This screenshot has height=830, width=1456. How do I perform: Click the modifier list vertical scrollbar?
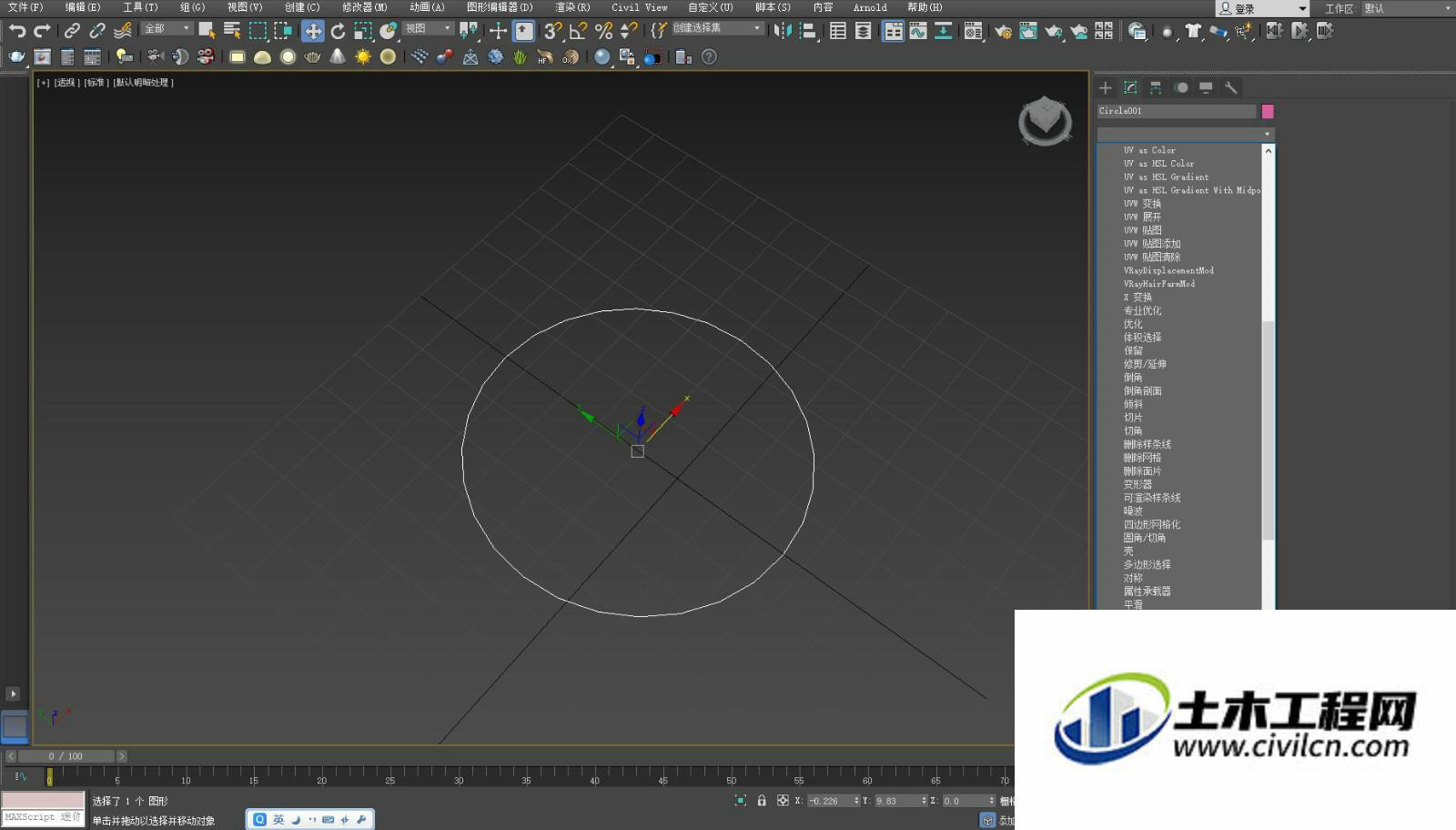click(1269, 430)
